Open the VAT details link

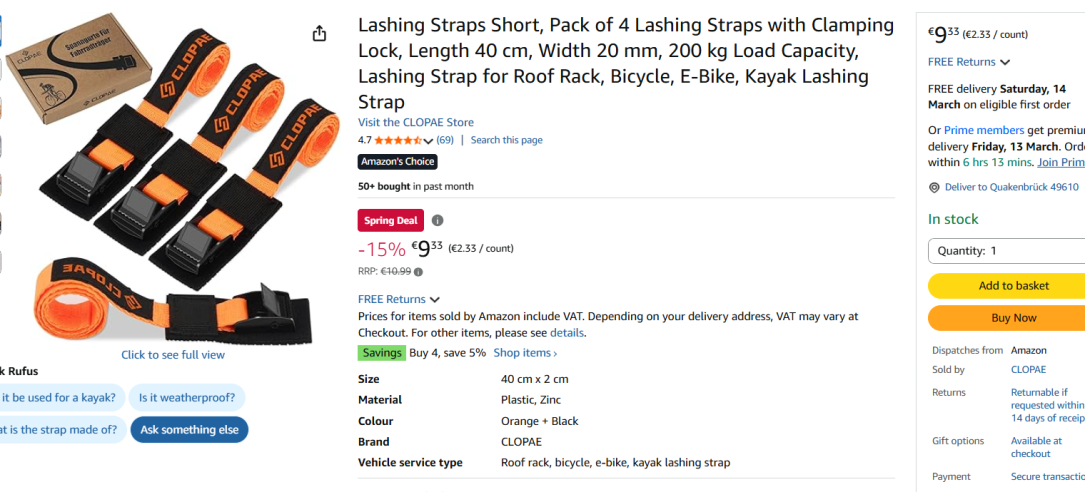coord(566,333)
